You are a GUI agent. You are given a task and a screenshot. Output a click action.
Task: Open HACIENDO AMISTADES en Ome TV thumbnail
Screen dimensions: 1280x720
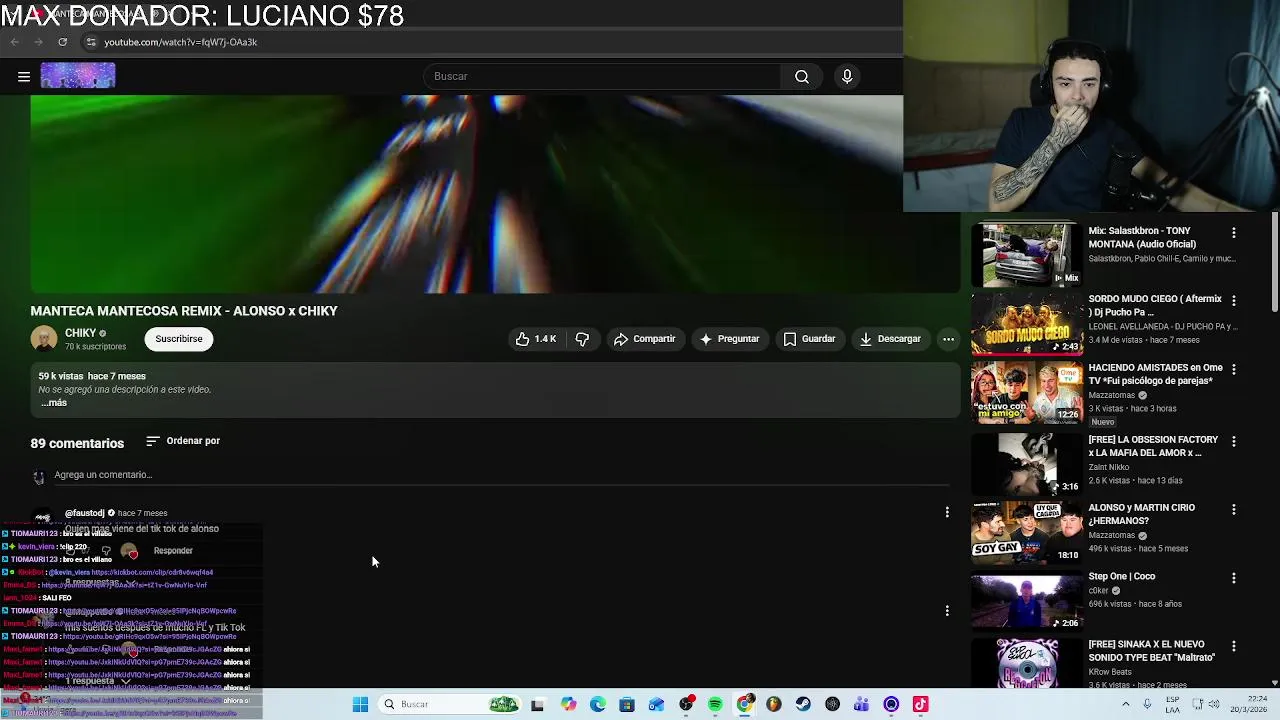(1026, 392)
